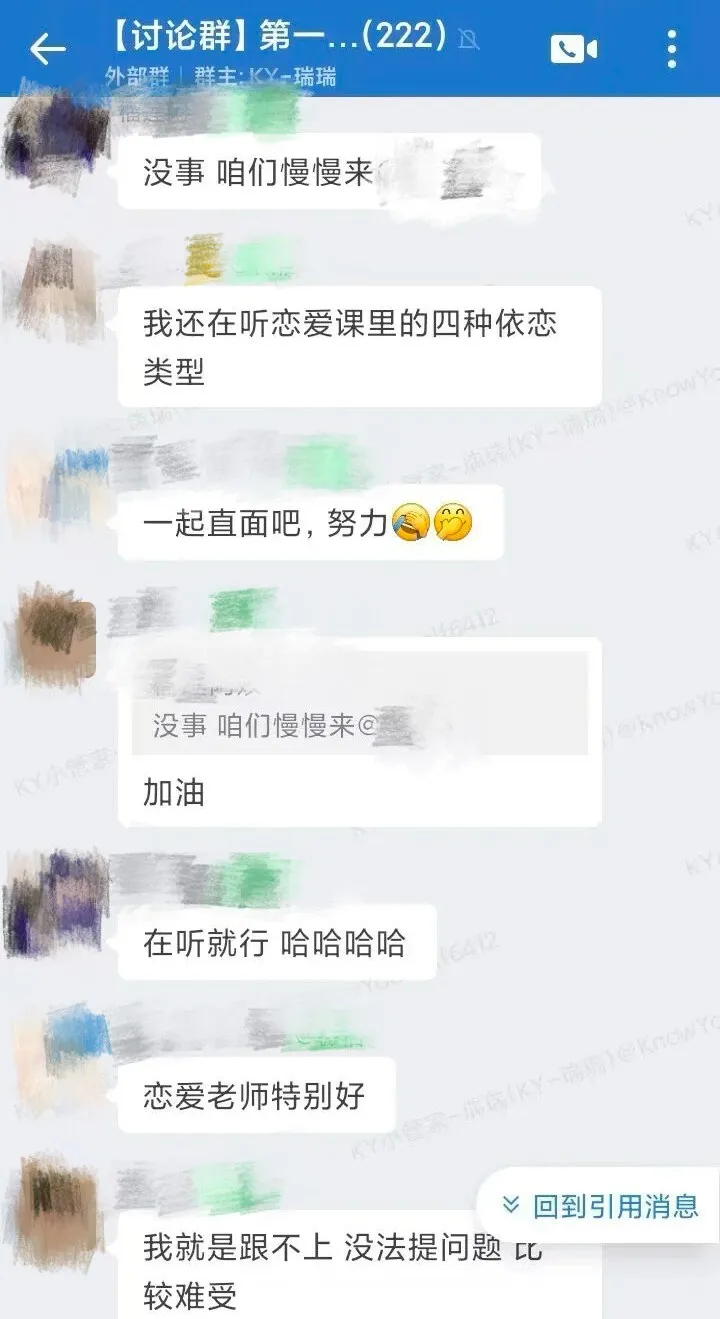Screen dimensions: 720x1319
Task: Select the message 恋爱老师特别好
Action: (x=256, y=1095)
